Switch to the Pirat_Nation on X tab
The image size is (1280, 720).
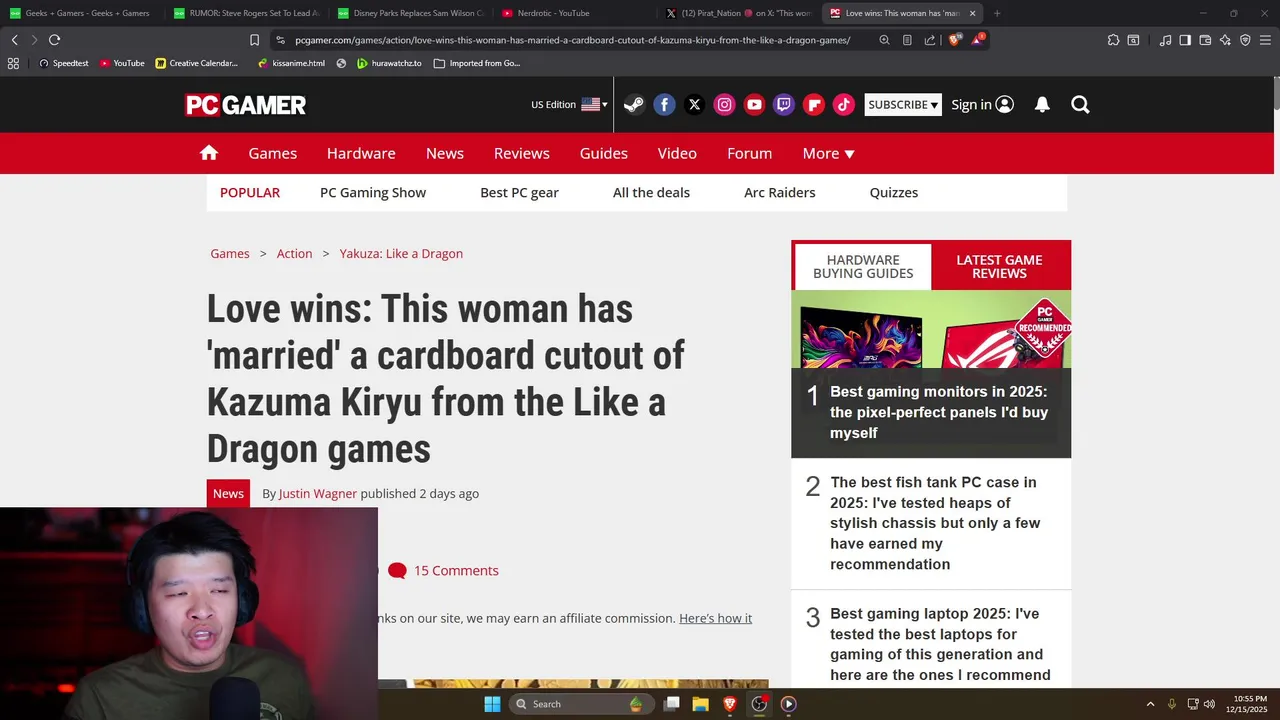pyautogui.click(x=738, y=13)
